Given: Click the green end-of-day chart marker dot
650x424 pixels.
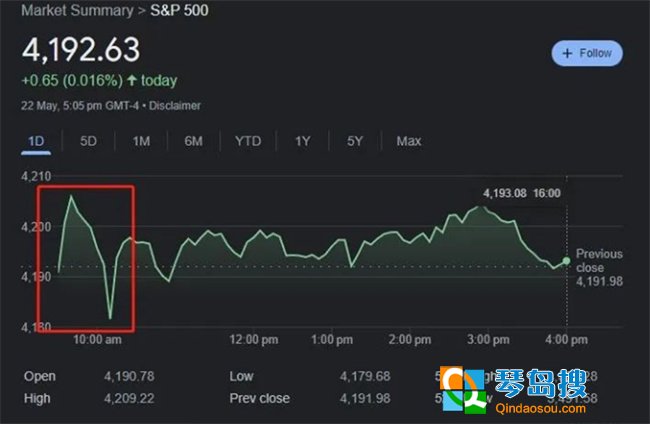Looking at the screenshot, I should tap(566, 261).
